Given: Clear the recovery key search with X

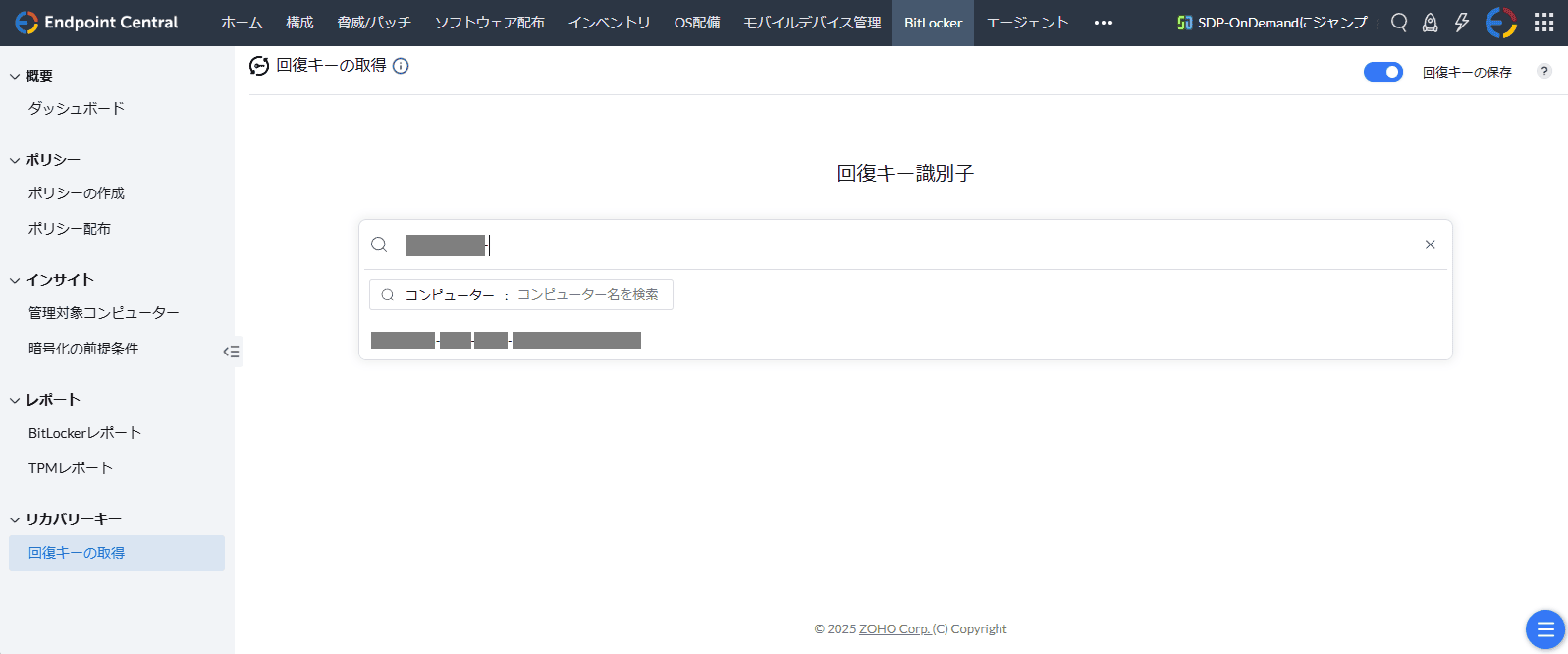Looking at the screenshot, I should point(1430,245).
